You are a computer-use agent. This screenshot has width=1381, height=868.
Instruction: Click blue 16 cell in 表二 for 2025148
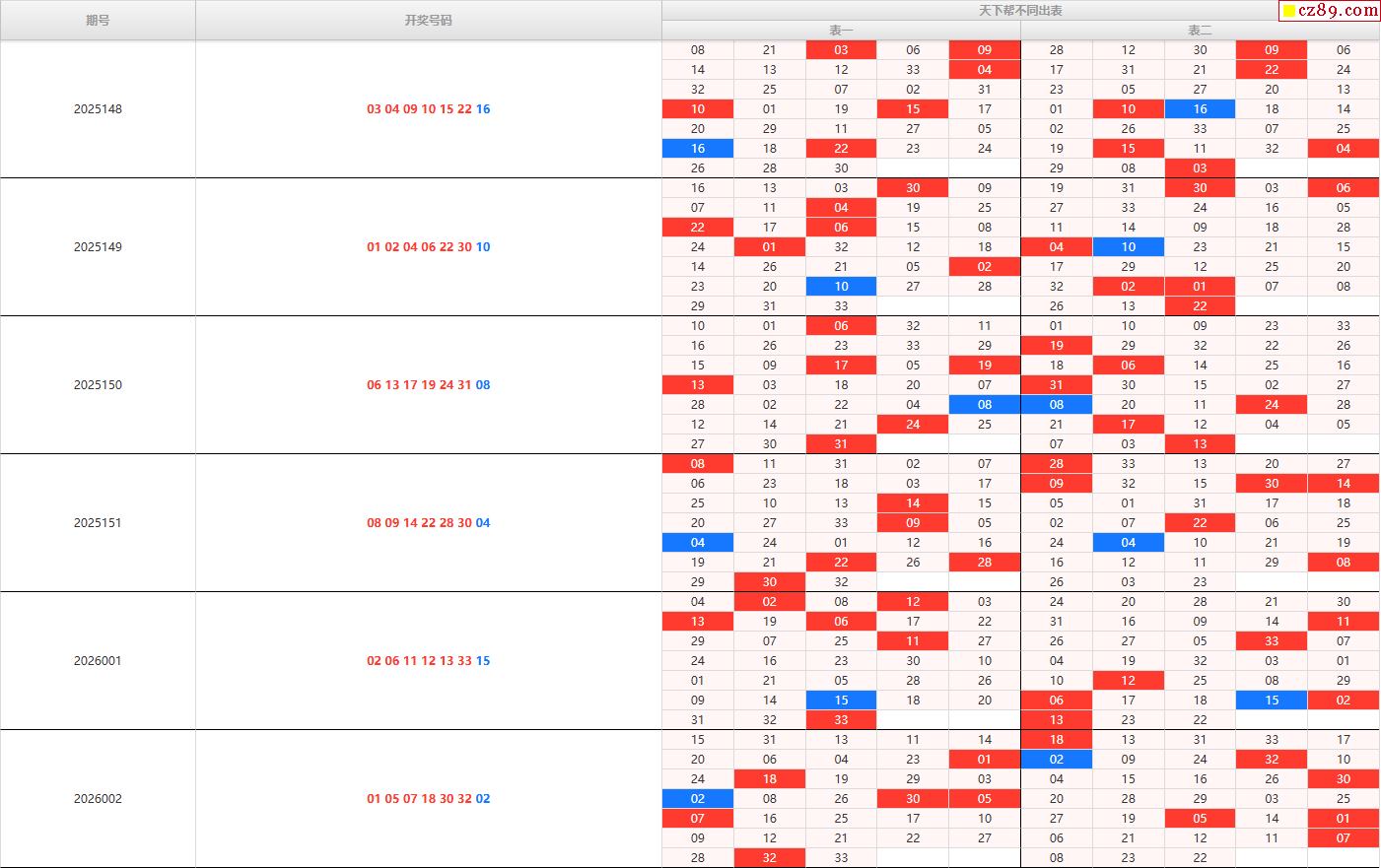(1200, 109)
